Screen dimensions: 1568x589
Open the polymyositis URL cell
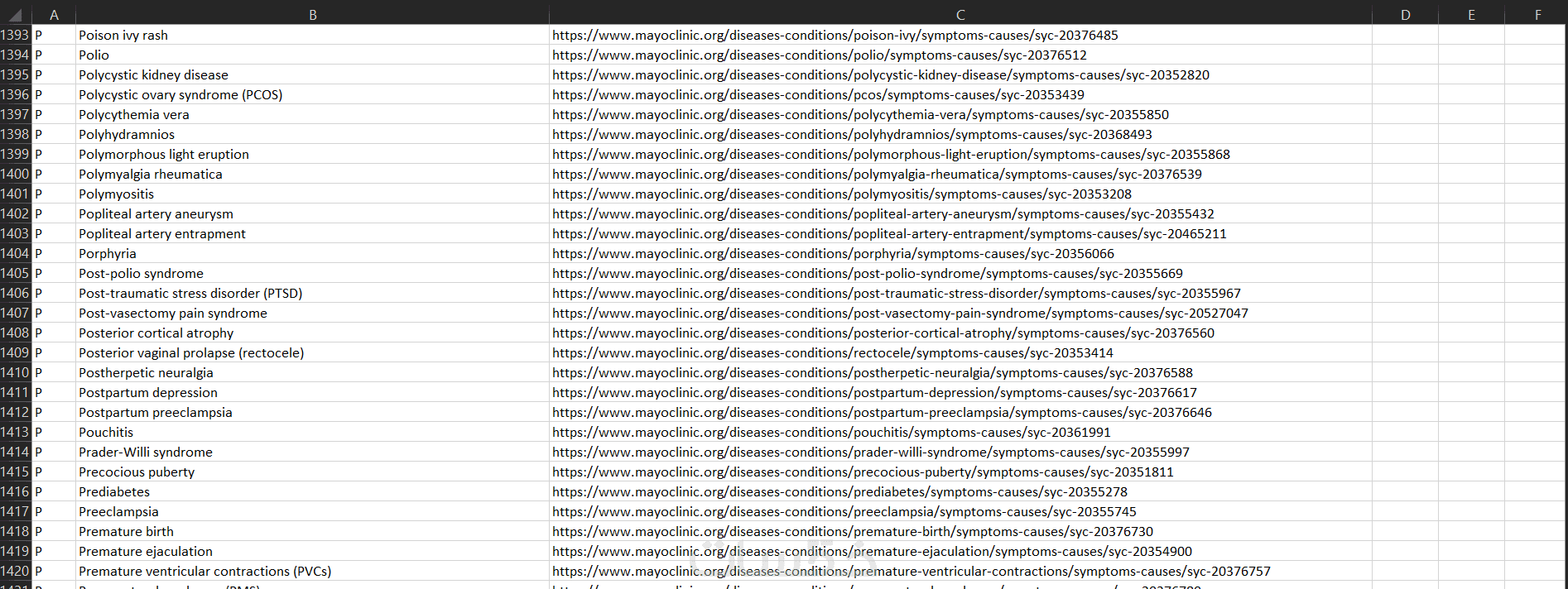960,194
